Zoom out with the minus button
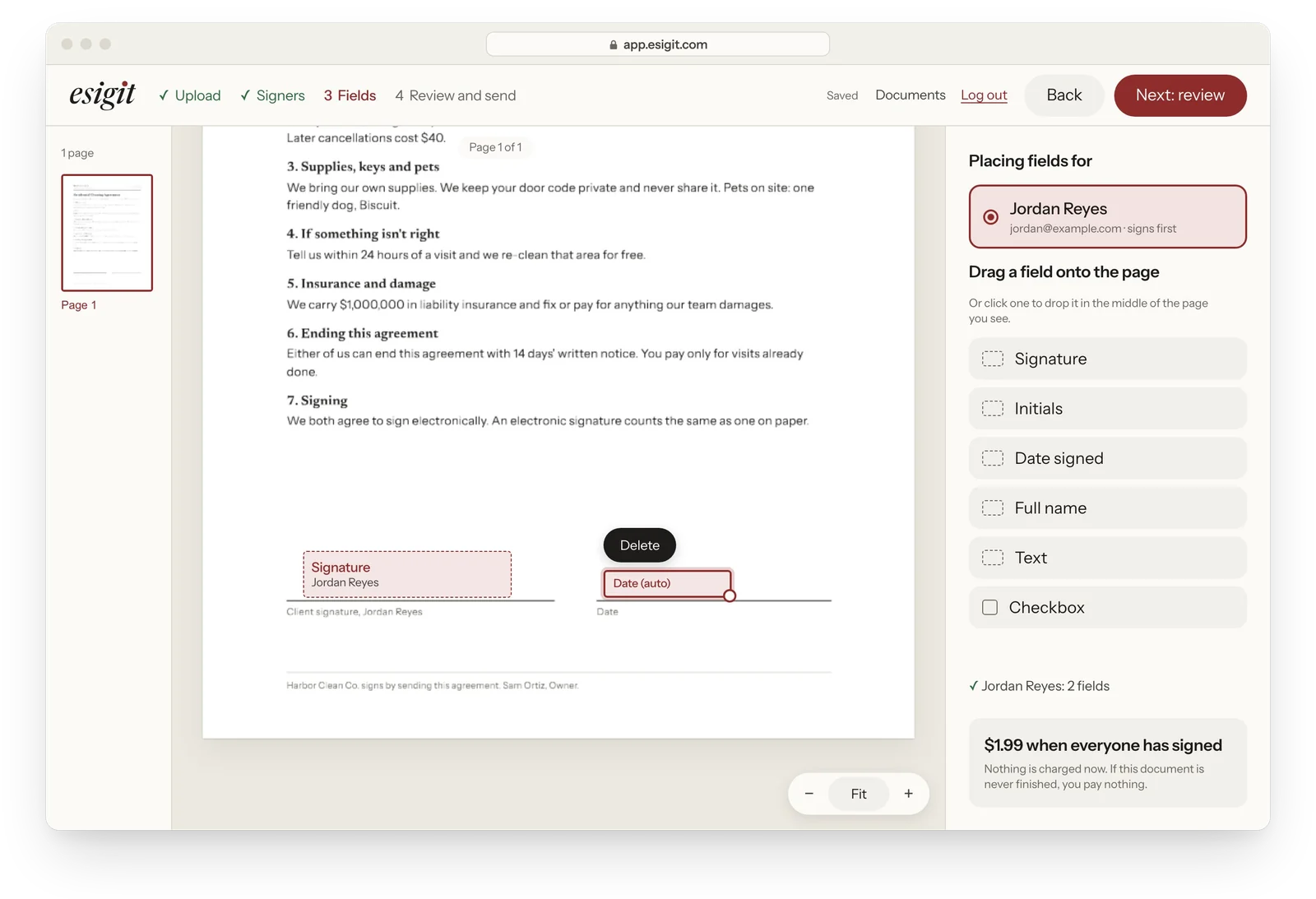The image size is (1316, 899). tap(809, 794)
